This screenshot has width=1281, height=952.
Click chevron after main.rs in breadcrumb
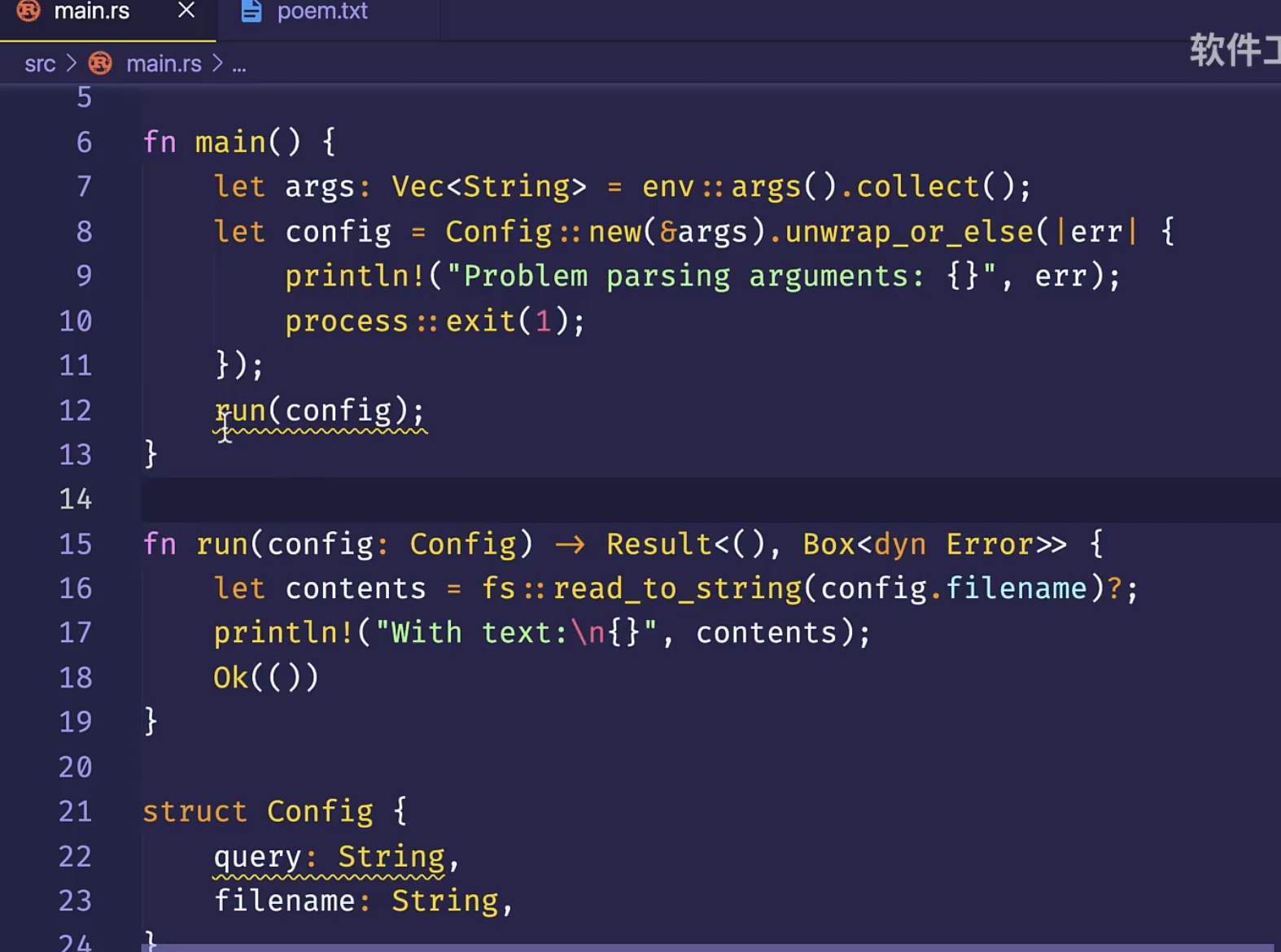point(217,63)
